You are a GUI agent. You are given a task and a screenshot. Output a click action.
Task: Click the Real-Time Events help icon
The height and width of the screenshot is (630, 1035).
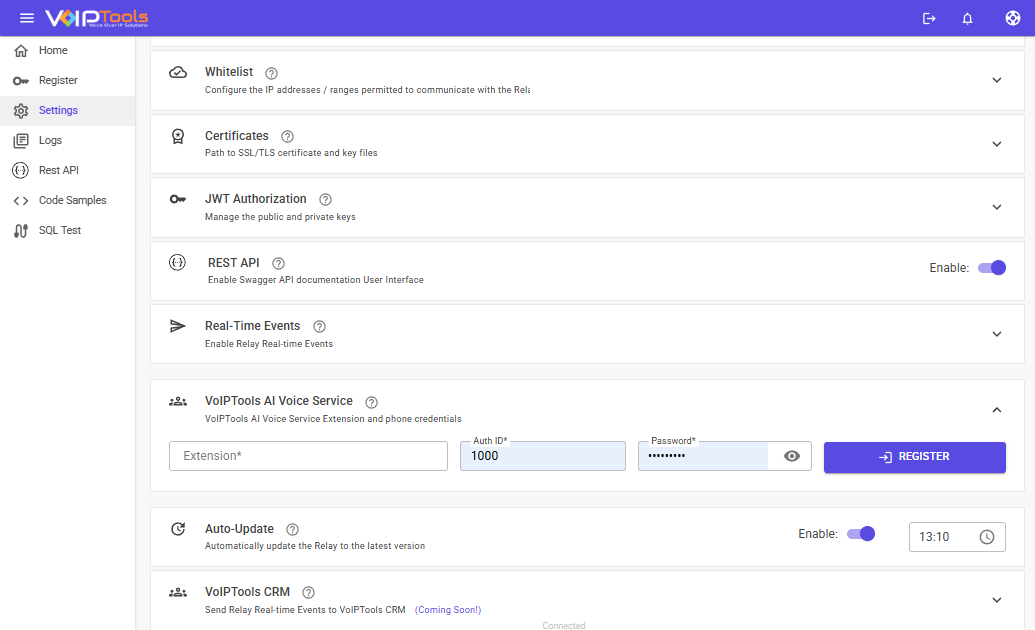[319, 326]
